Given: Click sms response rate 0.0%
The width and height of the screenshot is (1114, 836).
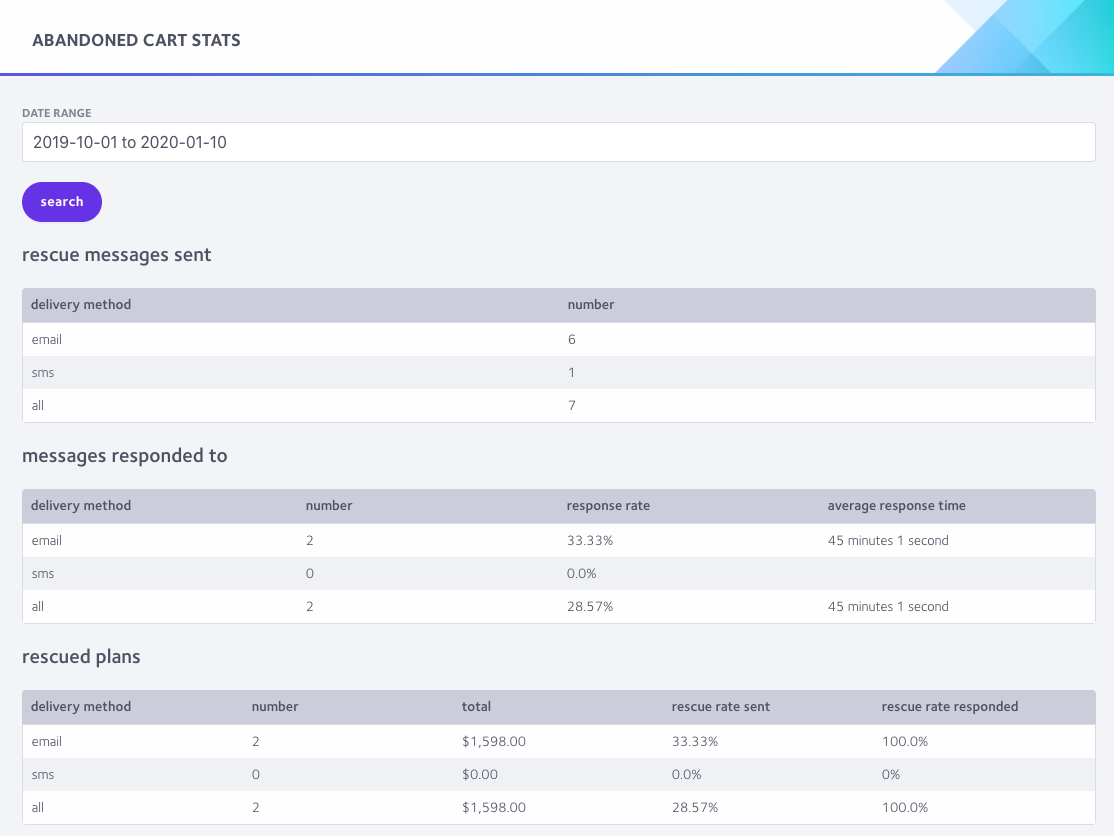Looking at the screenshot, I should (581, 573).
